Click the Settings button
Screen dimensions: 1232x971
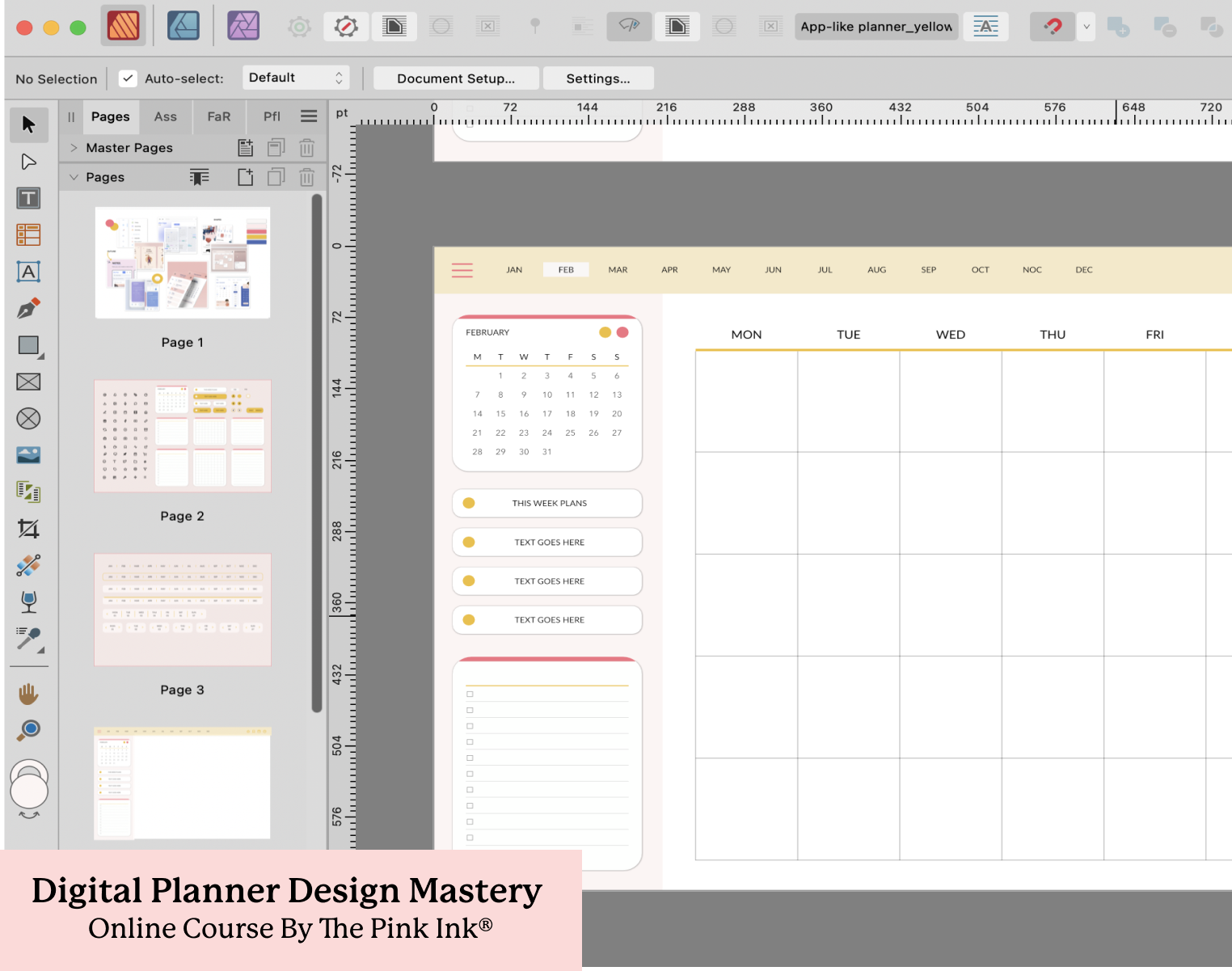tap(598, 78)
